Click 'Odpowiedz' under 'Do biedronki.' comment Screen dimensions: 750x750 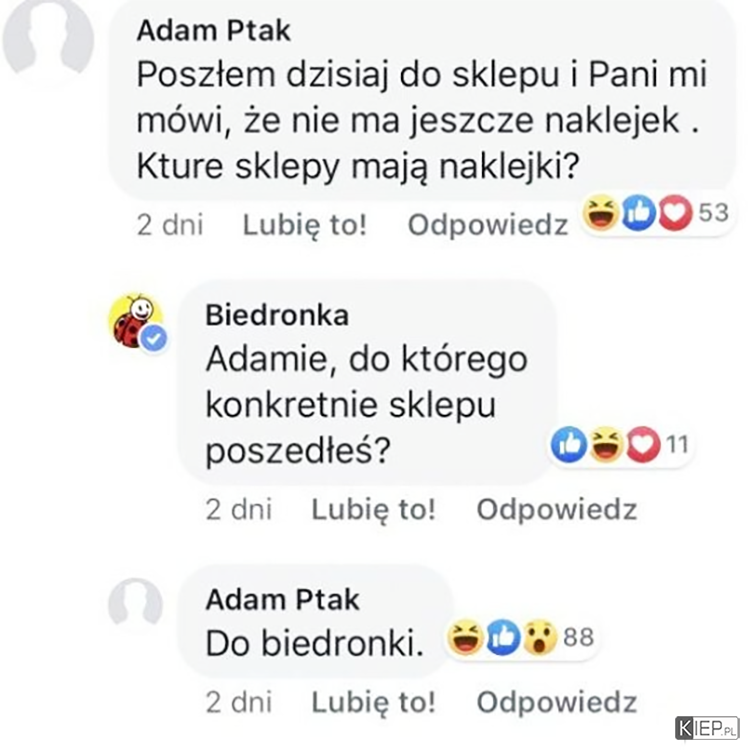557,702
